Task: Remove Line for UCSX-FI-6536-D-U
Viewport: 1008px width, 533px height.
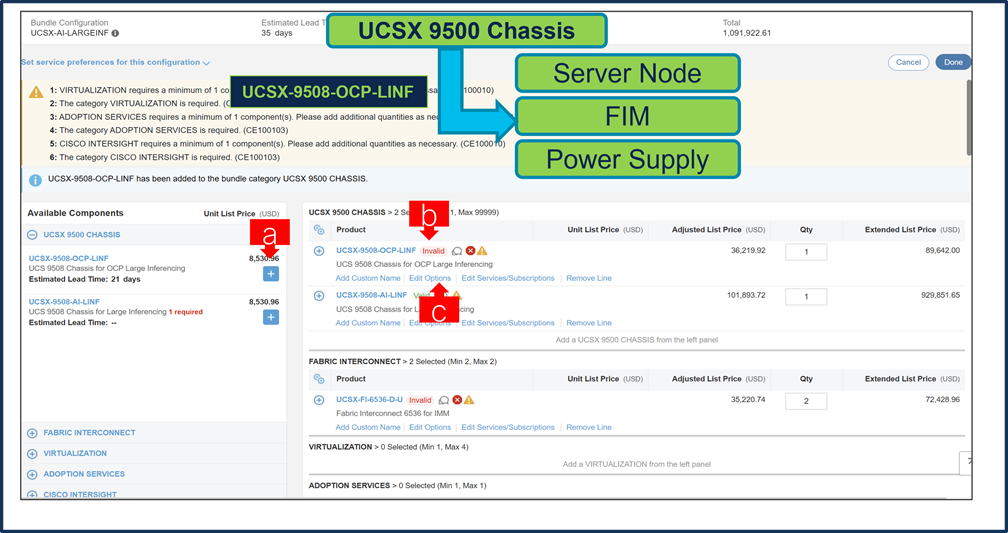Action: (589, 427)
